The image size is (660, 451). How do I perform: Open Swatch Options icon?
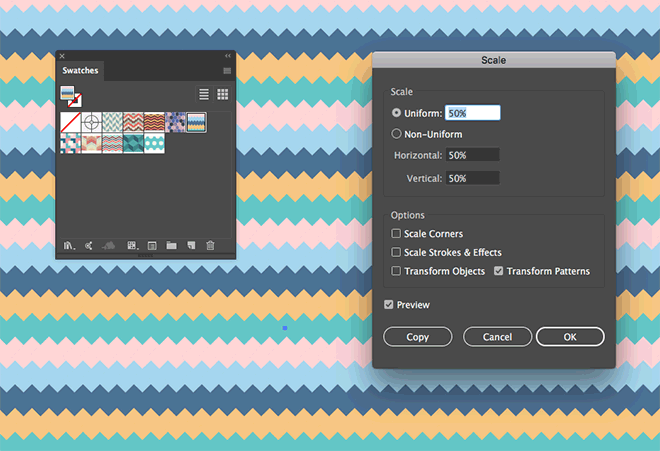152,246
